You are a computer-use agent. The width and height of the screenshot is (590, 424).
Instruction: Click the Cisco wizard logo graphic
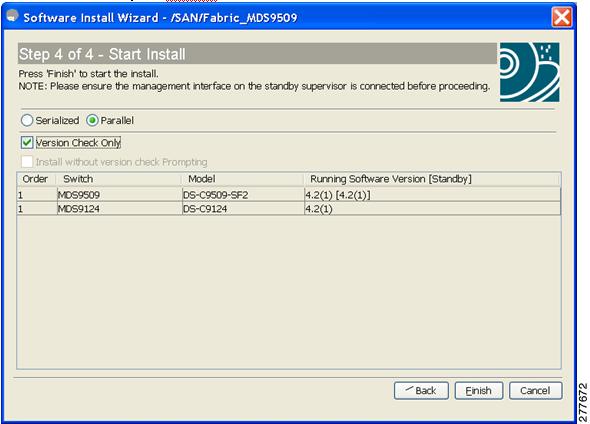click(529, 72)
